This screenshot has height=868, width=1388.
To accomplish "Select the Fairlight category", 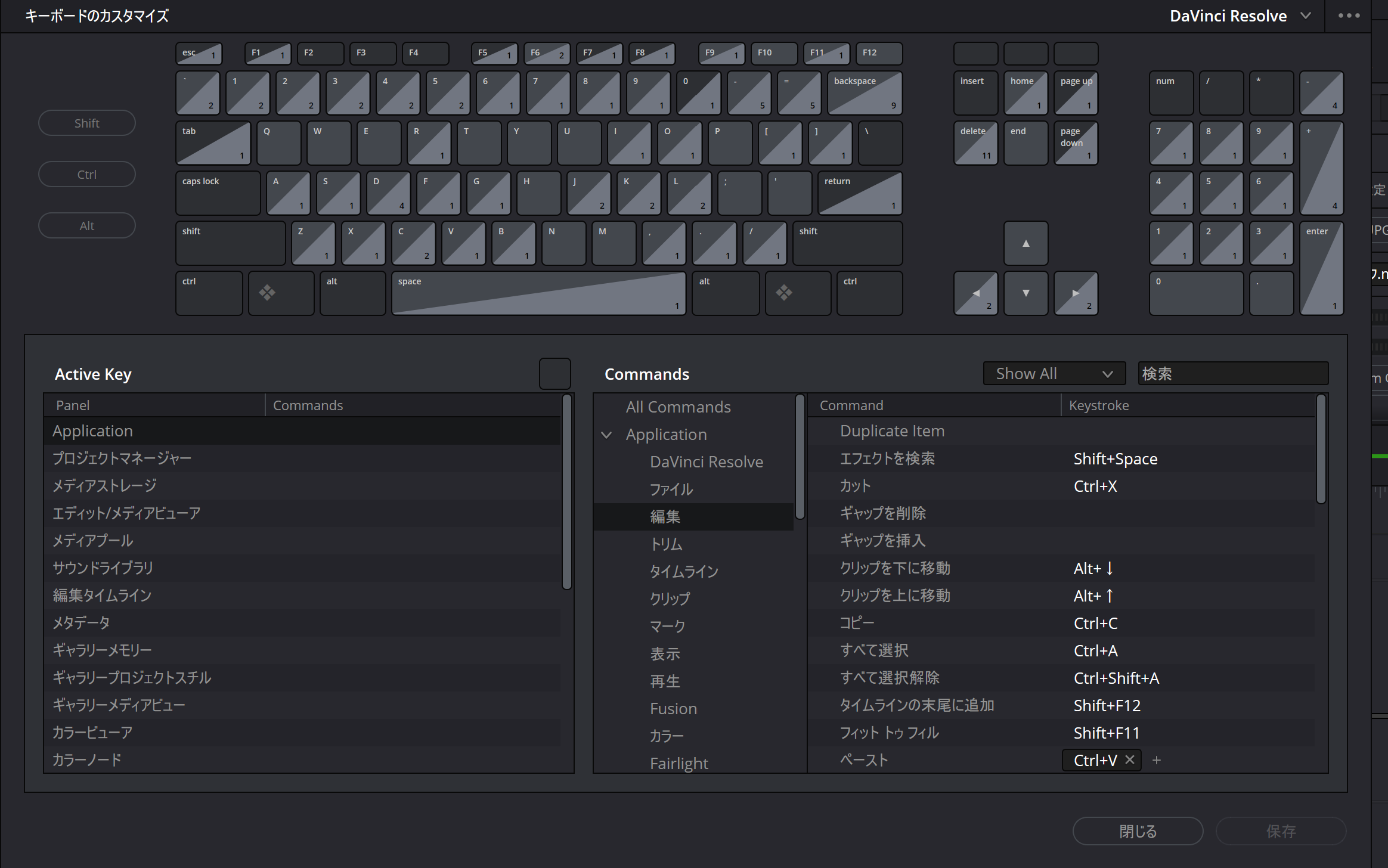I will tap(693, 763).
